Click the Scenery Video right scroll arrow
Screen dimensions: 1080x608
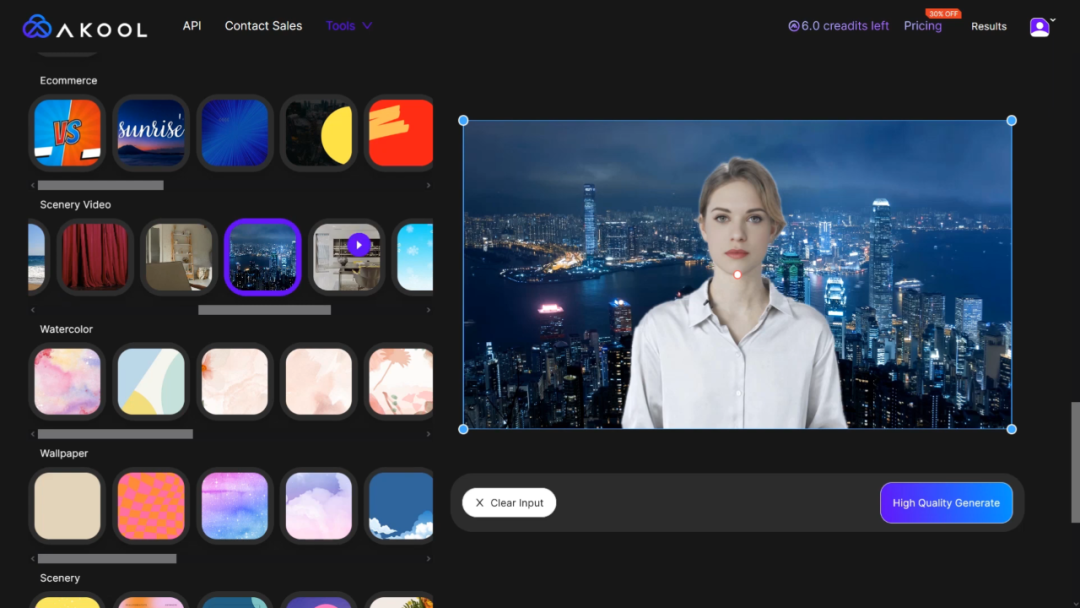pos(428,310)
